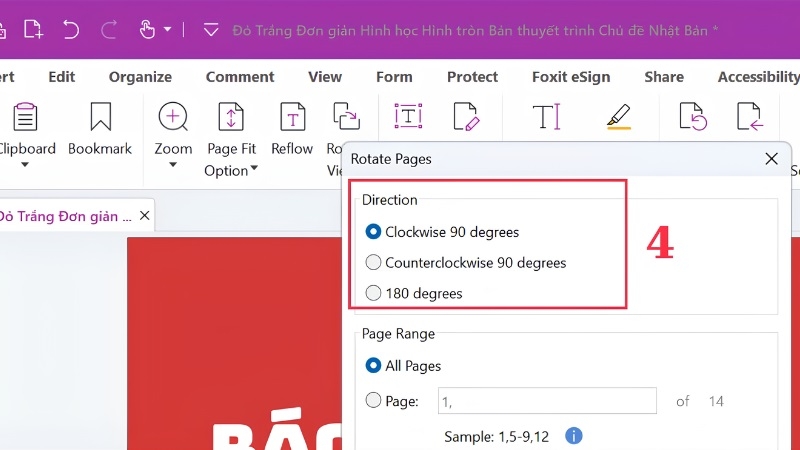Choose All Pages radio button
800x450 pixels.
point(373,365)
